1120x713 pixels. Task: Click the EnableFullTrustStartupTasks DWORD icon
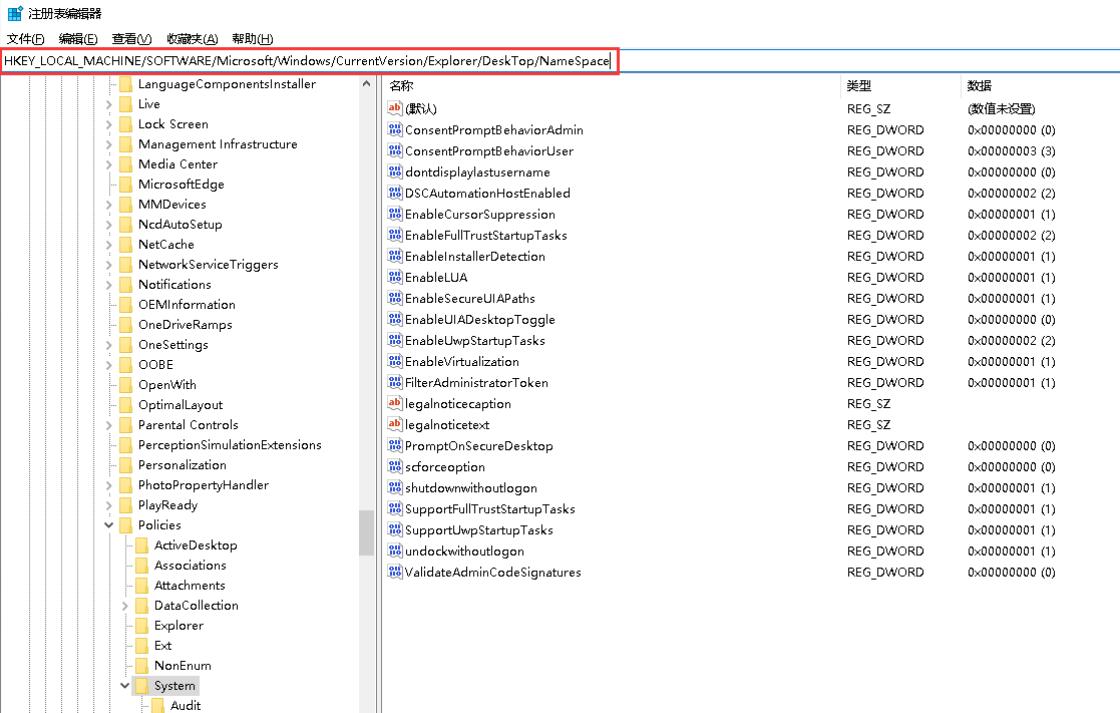(x=394, y=234)
